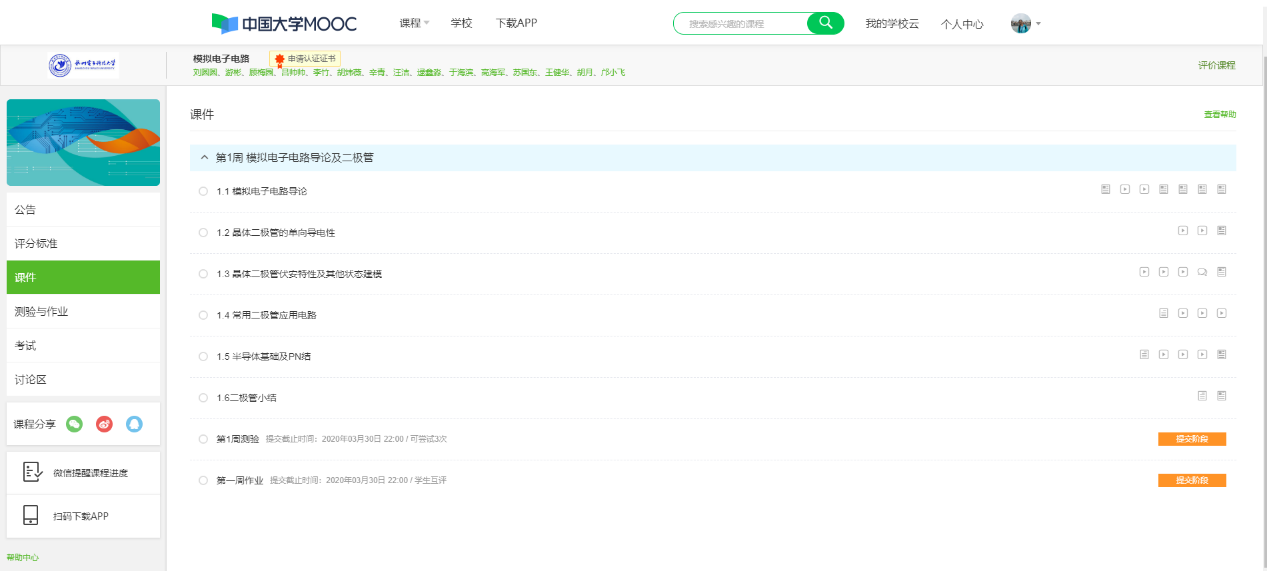Screen dimensions: 1267x571
Task: Click the university logo in course header
Action: coord(83,65)
